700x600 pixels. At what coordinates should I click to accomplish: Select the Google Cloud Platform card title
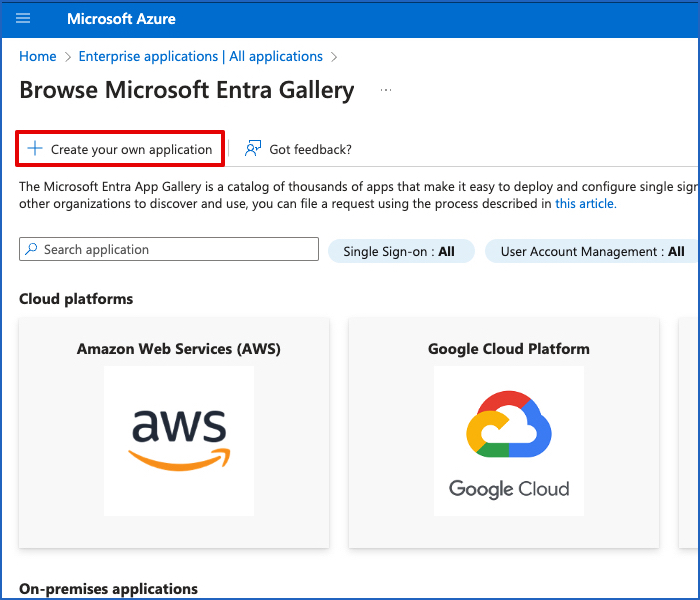coord(508,349)
